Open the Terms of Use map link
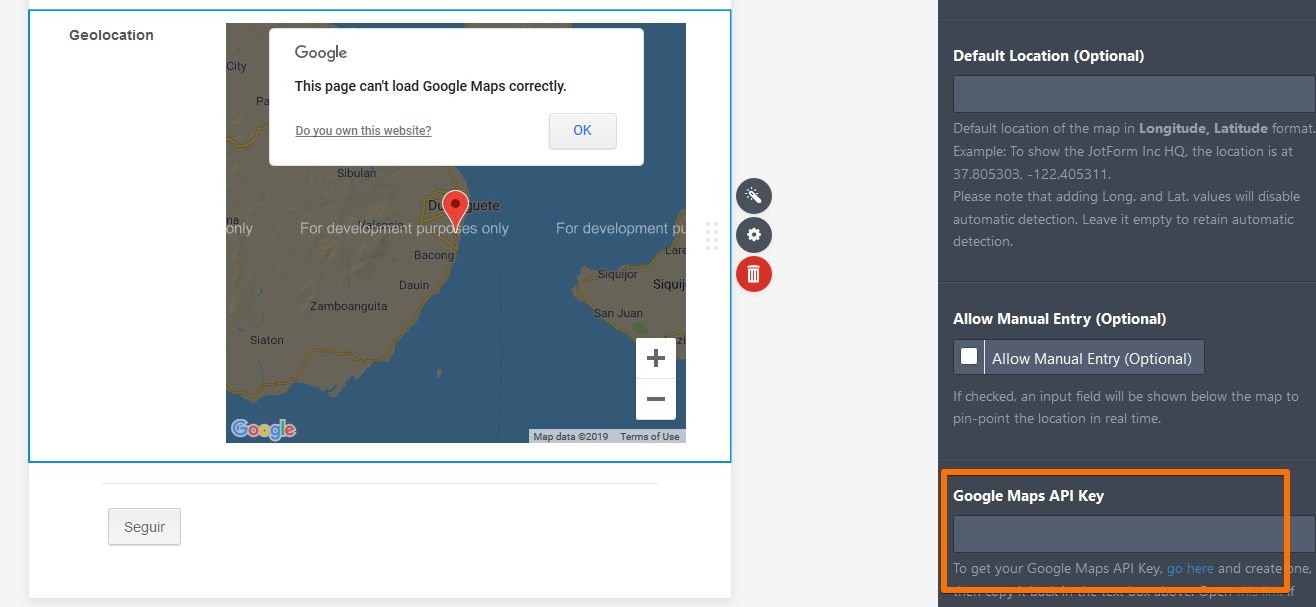The width and height of the screenshot is (1316, 607). [x=649, y=437]
